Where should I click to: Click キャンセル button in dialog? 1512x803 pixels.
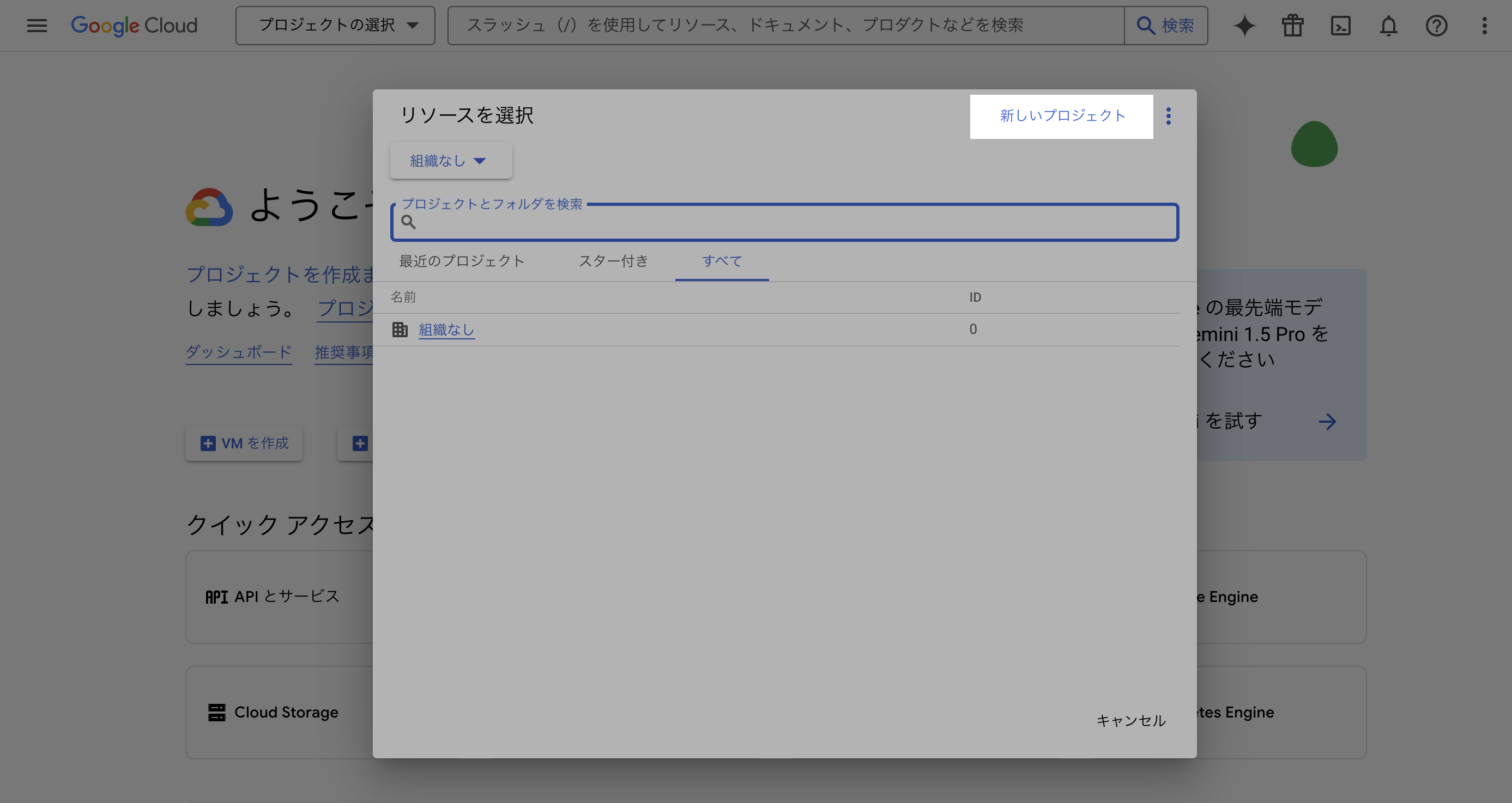1130,720
